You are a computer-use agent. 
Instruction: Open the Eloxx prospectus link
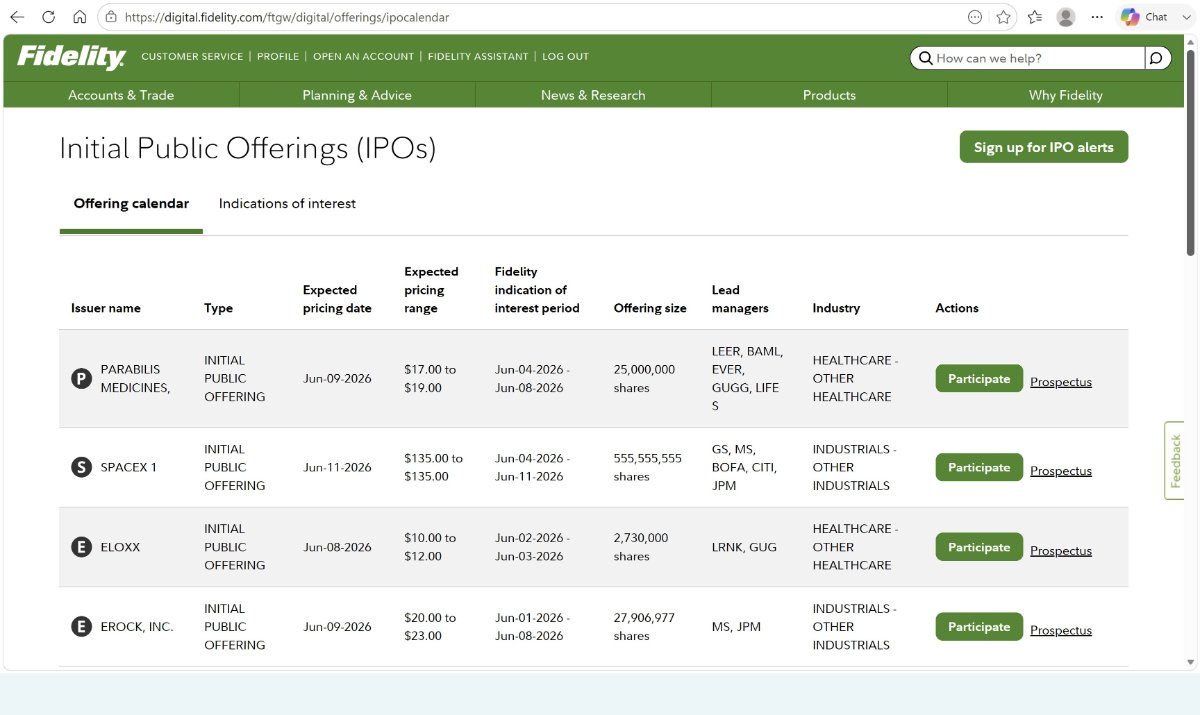pos(1061,551)
